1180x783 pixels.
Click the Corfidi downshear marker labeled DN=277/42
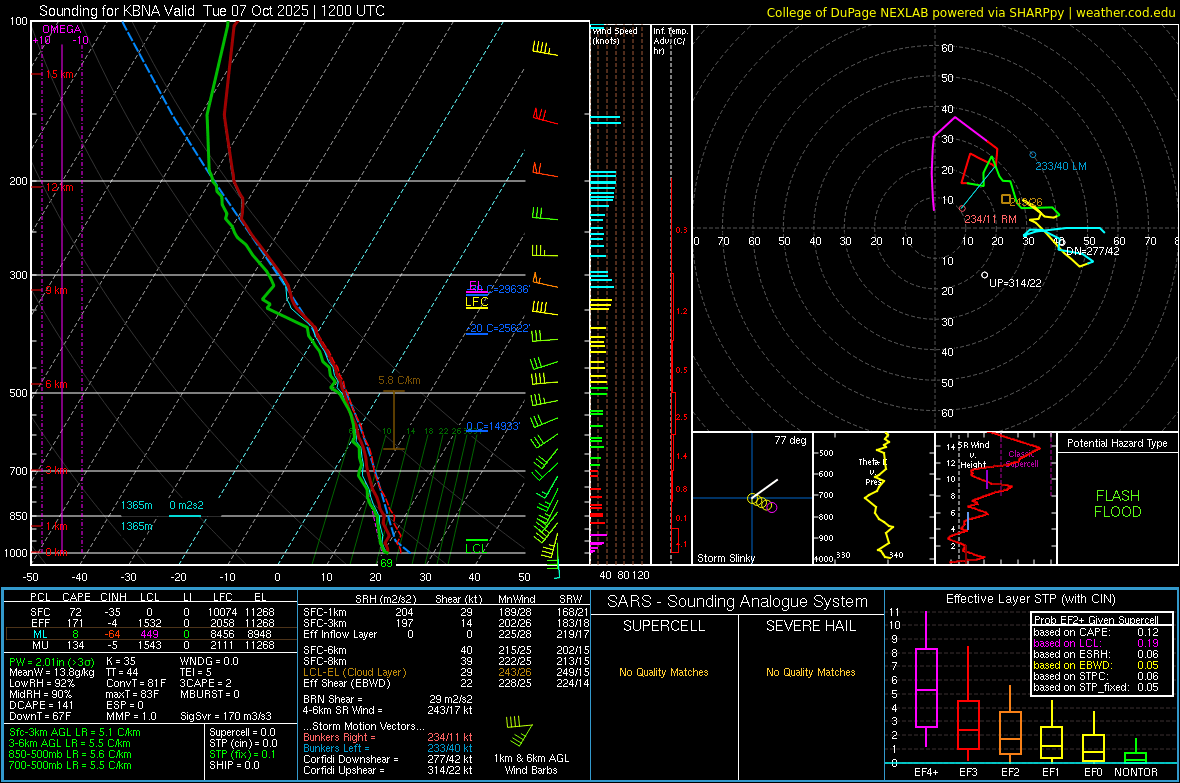click(1060, 242)
